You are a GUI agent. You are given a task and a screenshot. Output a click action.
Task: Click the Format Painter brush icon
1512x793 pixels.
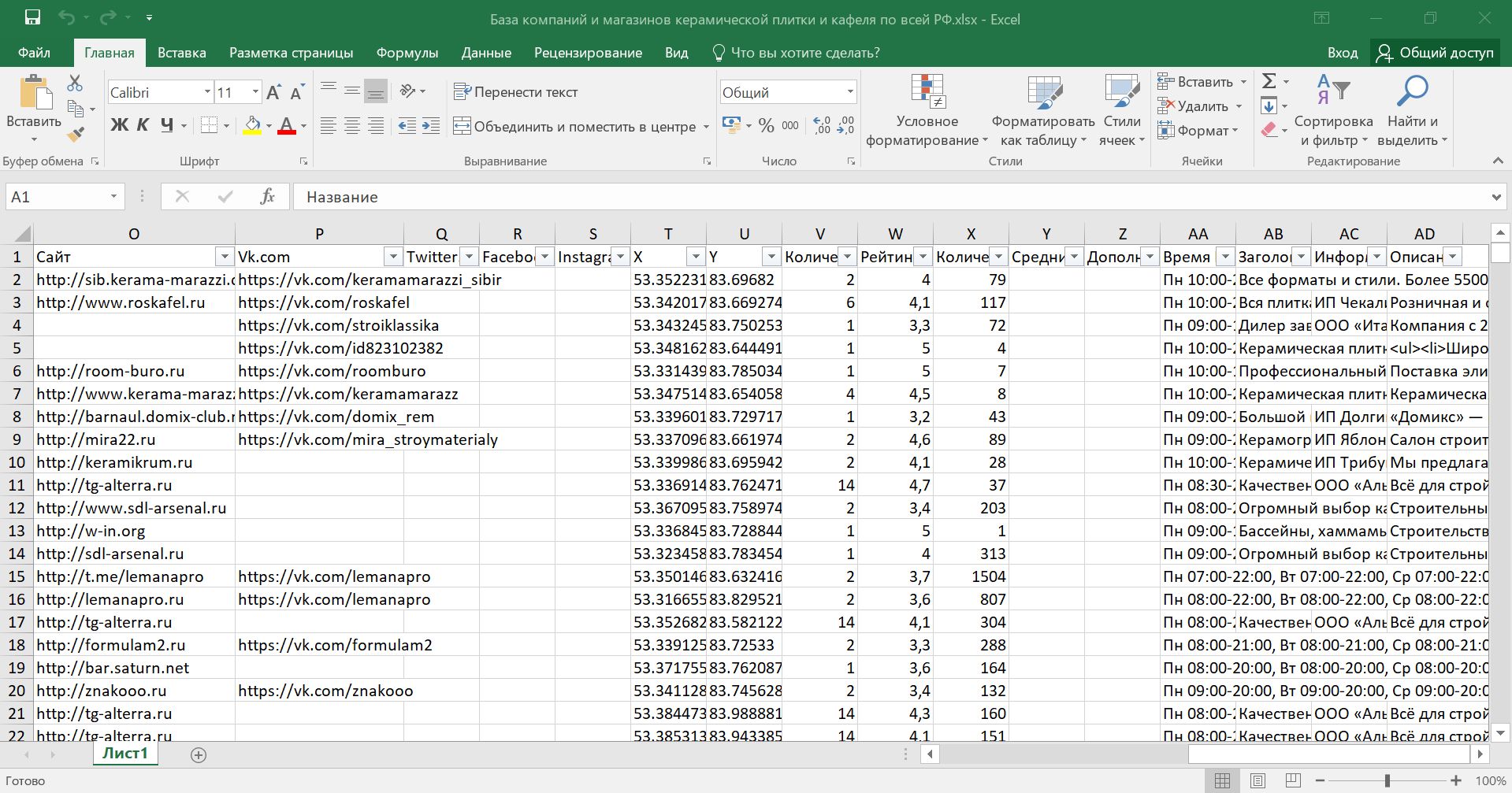(76, 135)
